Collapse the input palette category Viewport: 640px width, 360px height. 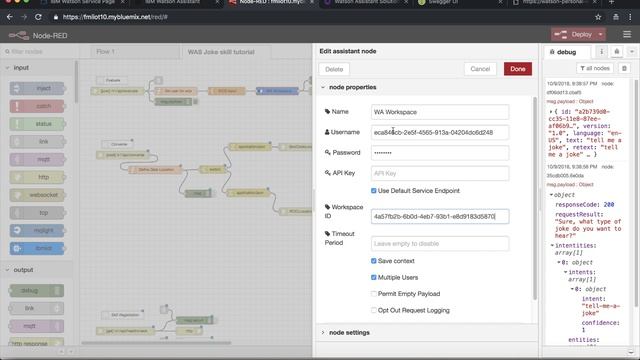click(x=37, y=68)
